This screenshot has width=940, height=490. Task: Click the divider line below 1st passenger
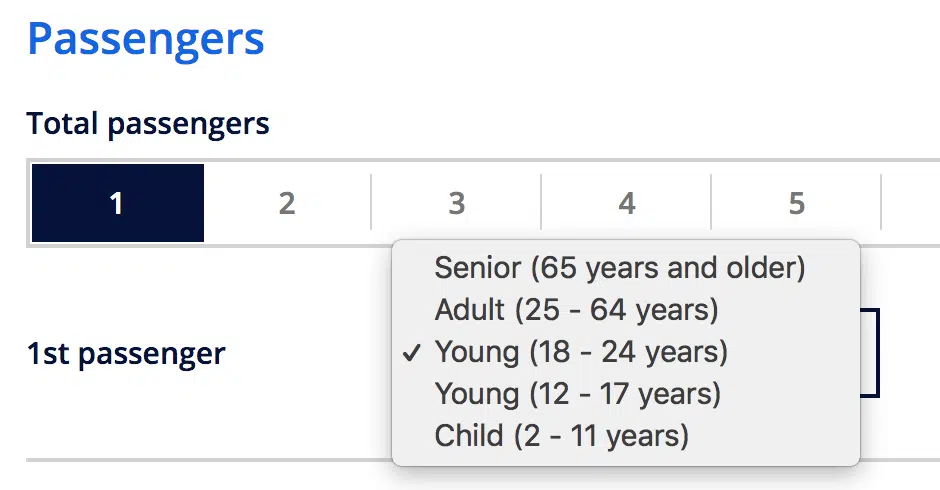tap(200, 460)
